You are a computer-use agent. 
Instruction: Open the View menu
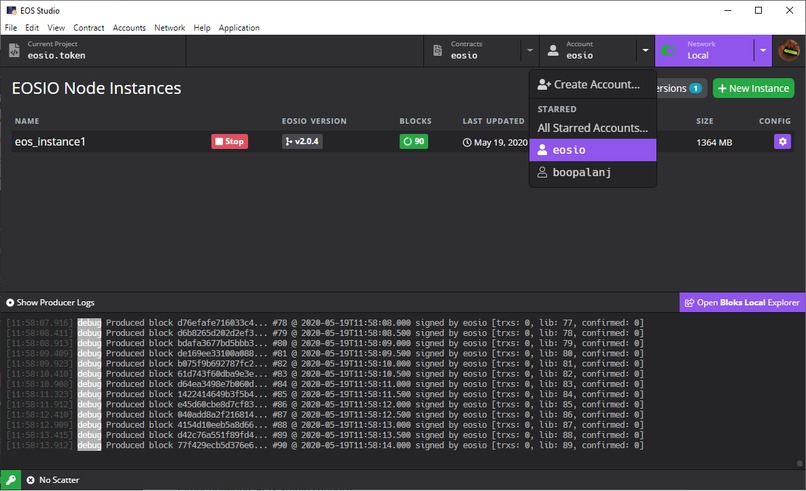coord(56,28)
